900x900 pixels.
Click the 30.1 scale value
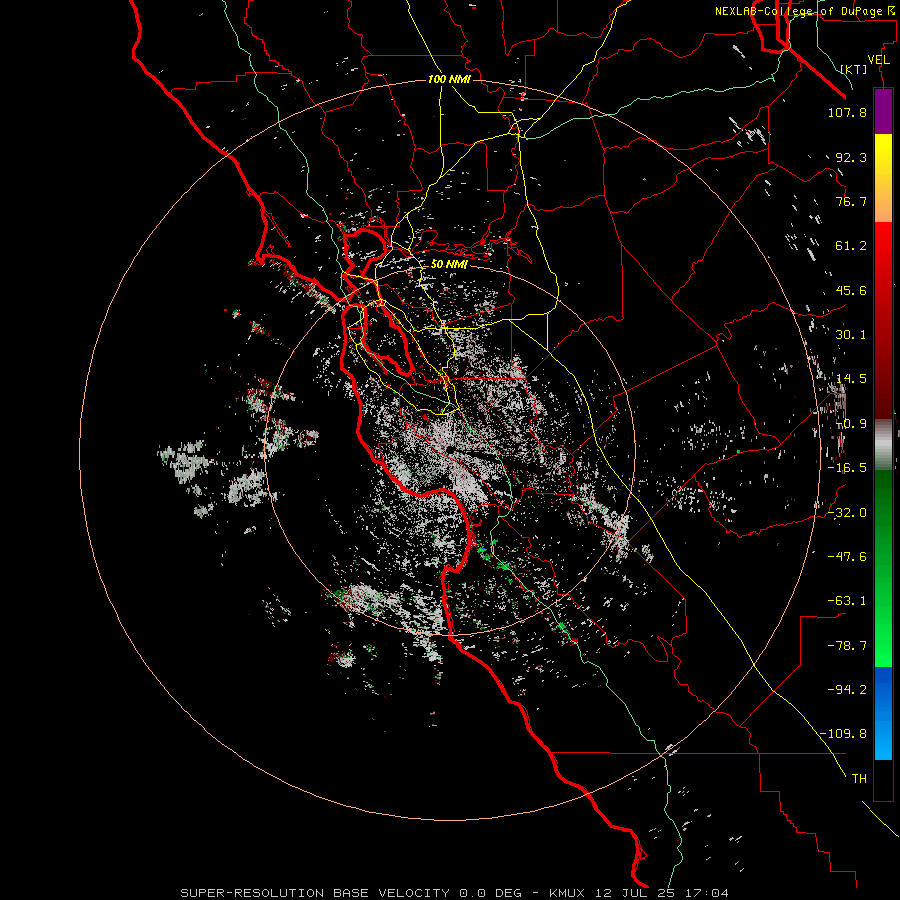point(851,335)
